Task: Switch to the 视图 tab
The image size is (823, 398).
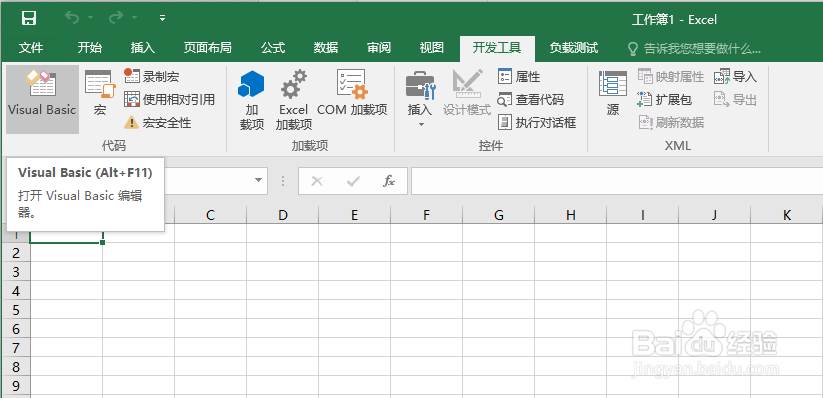Action: [432, 48]
